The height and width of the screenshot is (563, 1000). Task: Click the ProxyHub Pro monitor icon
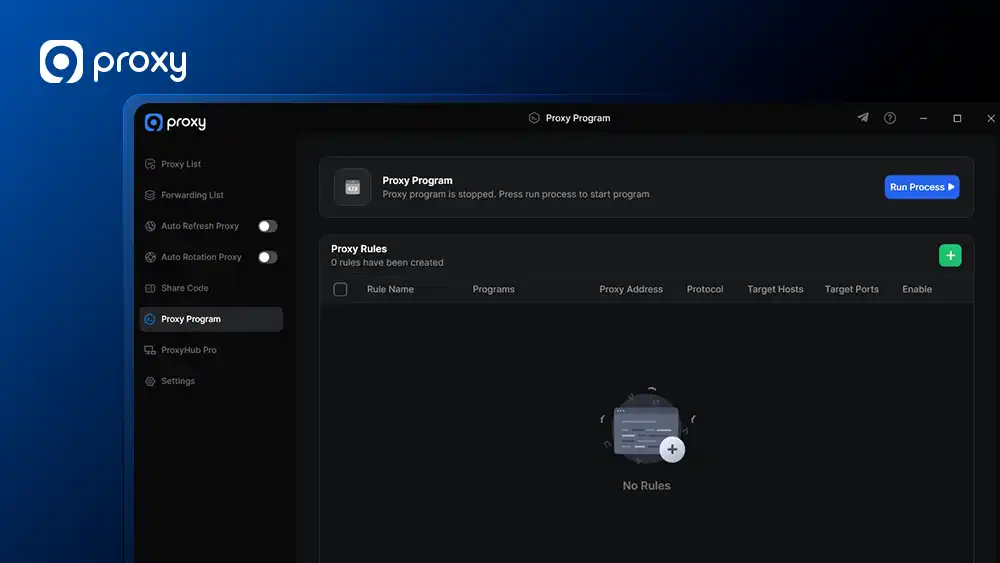click(150, 350)
